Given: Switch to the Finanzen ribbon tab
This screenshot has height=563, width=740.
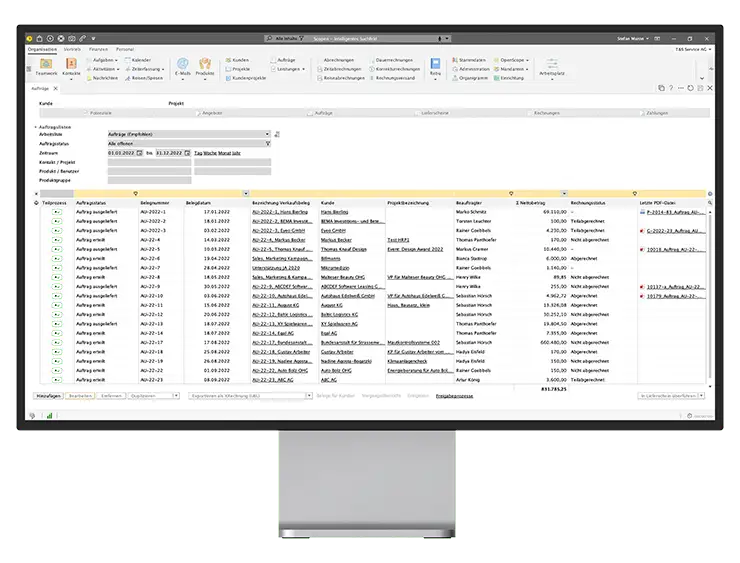Looking at the screenshot, I should [98, 48].
